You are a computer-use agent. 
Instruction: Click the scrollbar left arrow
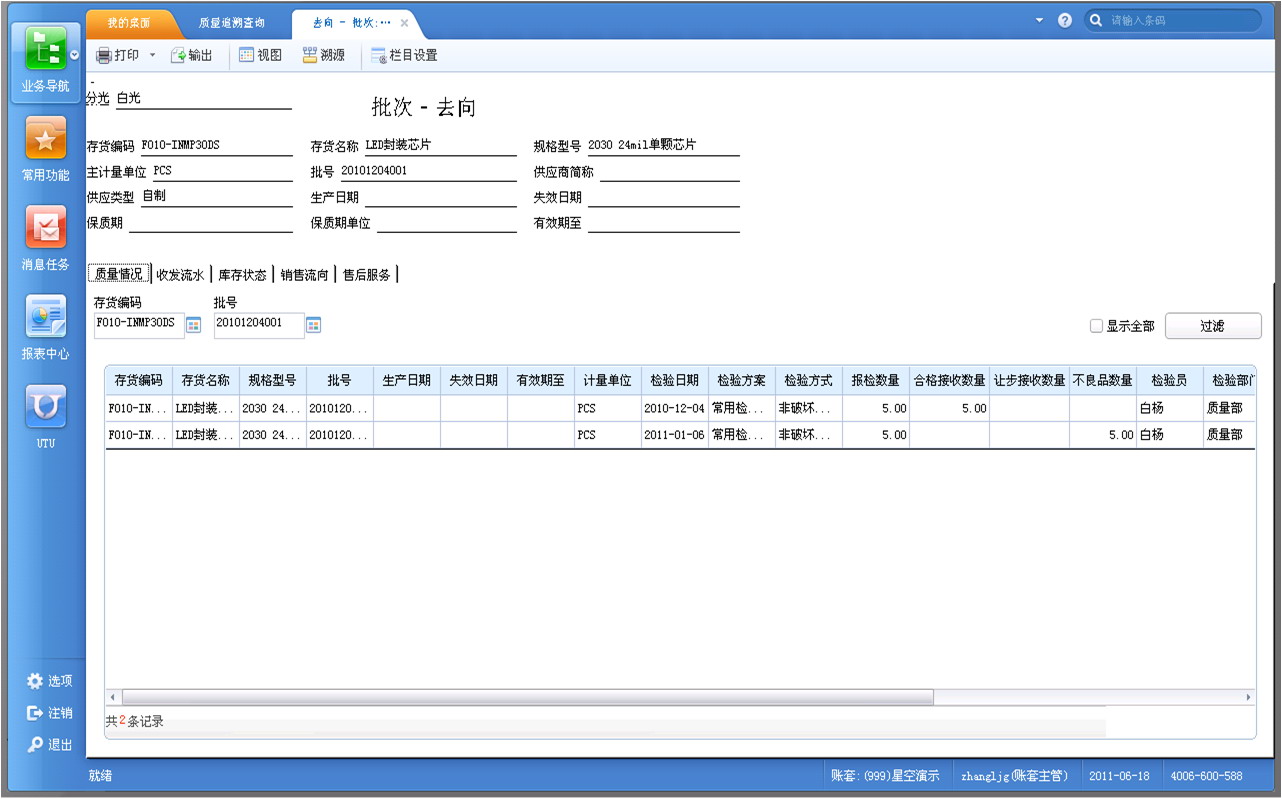[112, 697]
